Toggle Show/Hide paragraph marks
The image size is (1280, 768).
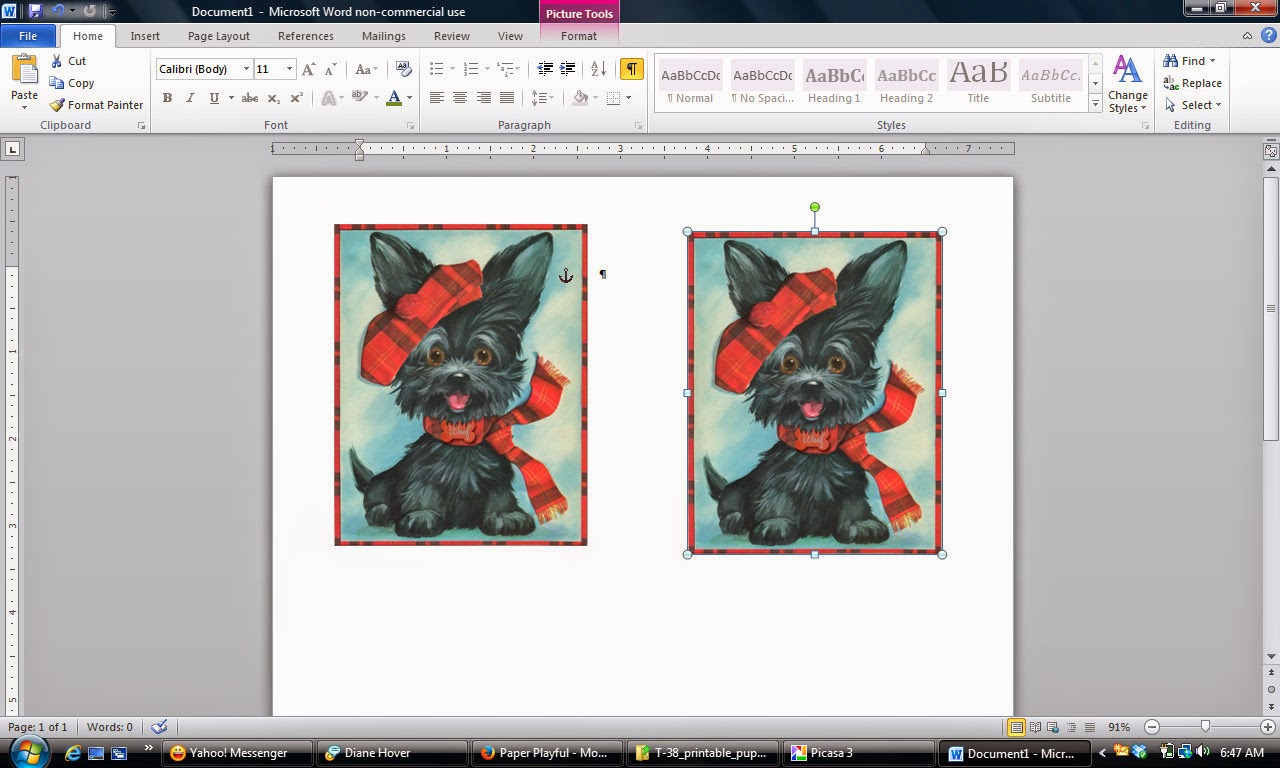[632, 69]
